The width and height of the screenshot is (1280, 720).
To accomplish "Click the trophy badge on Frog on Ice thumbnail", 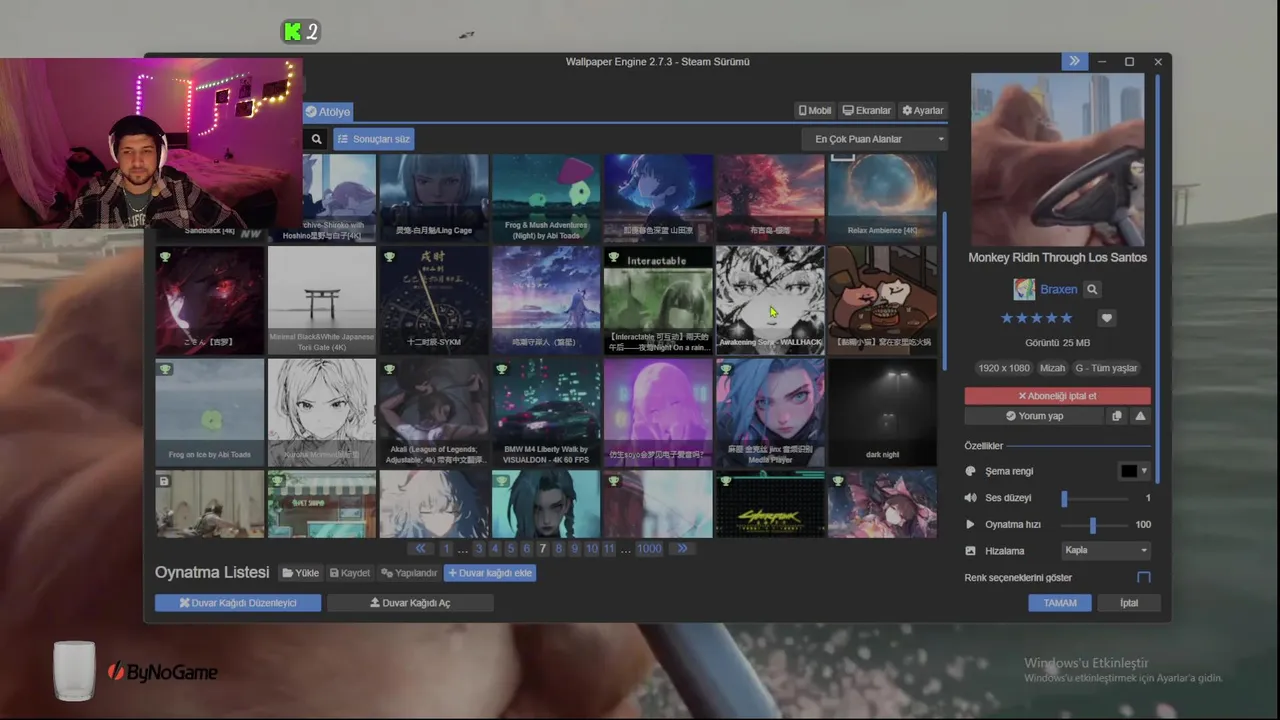I will point(166,369).
